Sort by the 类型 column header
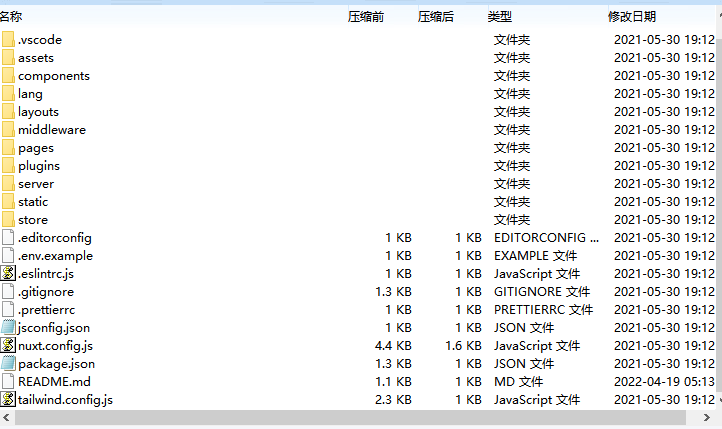Image resolution: width=722 pixels, height=429 pixels. pos(500,17)
